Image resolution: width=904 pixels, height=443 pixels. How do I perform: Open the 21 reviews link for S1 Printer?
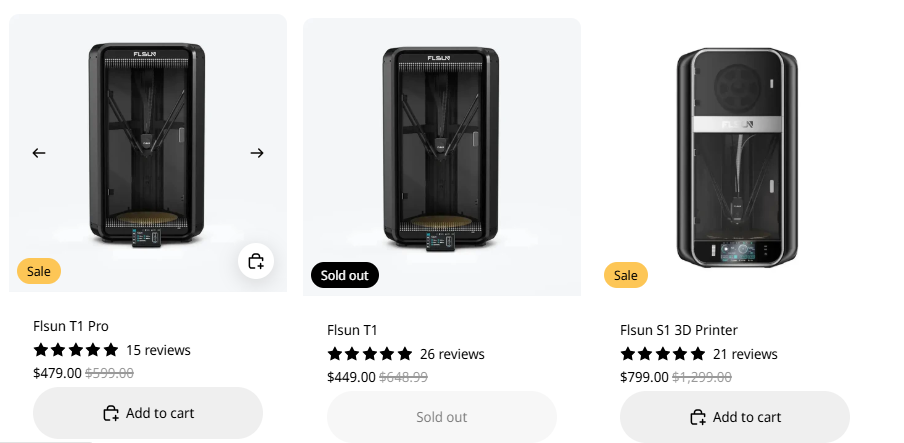[745, 354]
